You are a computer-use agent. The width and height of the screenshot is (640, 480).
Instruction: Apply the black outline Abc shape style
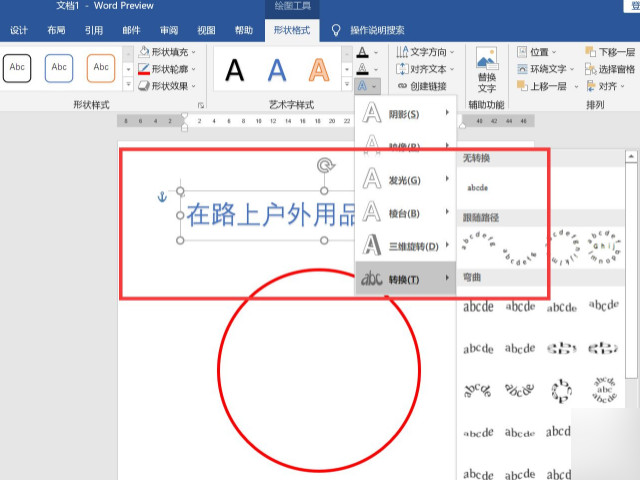pos(17,68)
